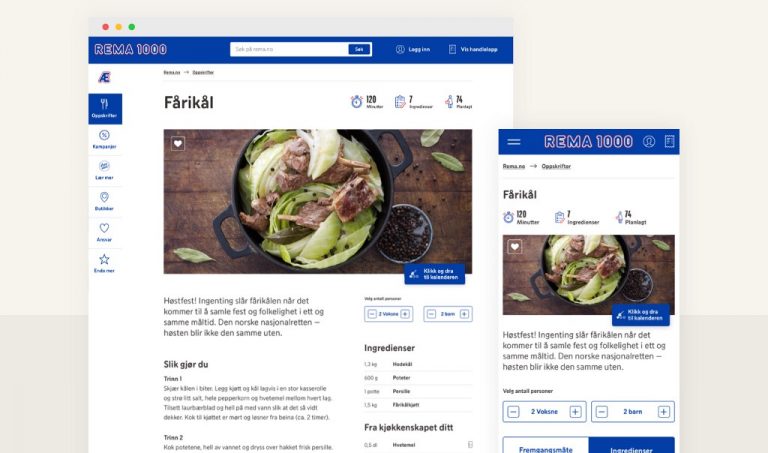Focus the Søk på rema.no search field
This screenshot has width=768, height=453.
coord(290,49)
